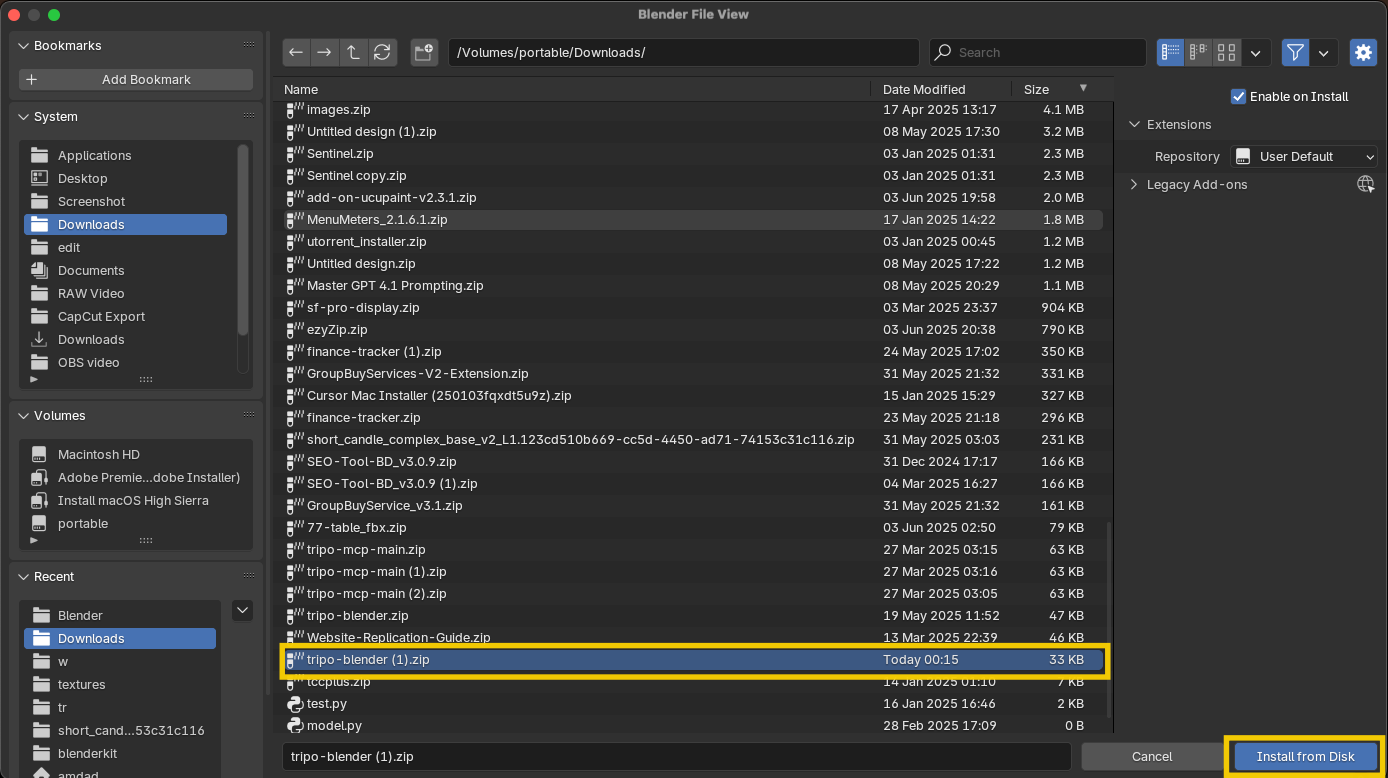Select portable volume
Image resolution: width=1388 pixels, height=778 pixels.
click(135, 523)
